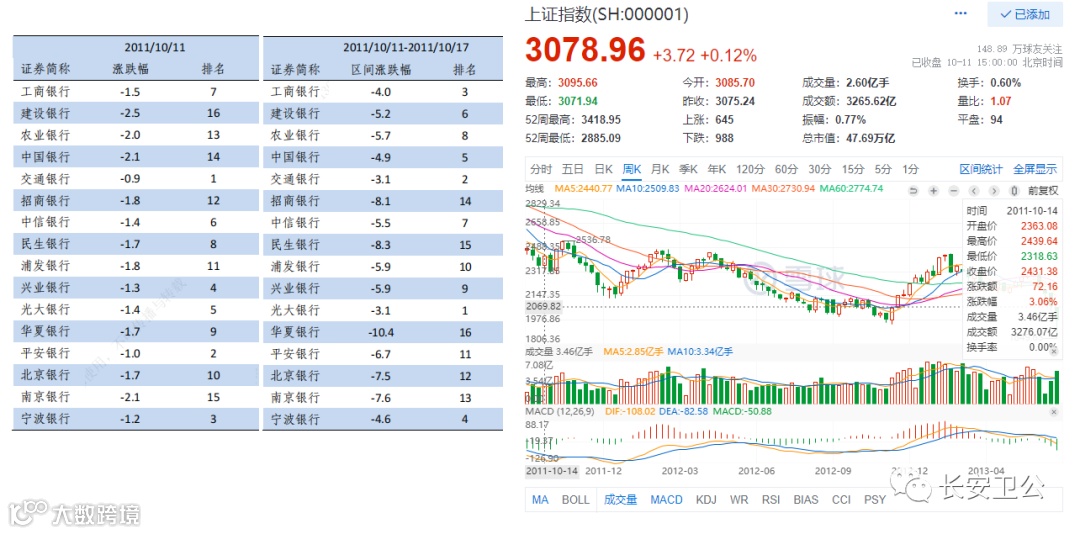Open 区间统计 range statistics
Image resolution: width=1080 pixels, height=534 pixels.
tap(981, 169)
